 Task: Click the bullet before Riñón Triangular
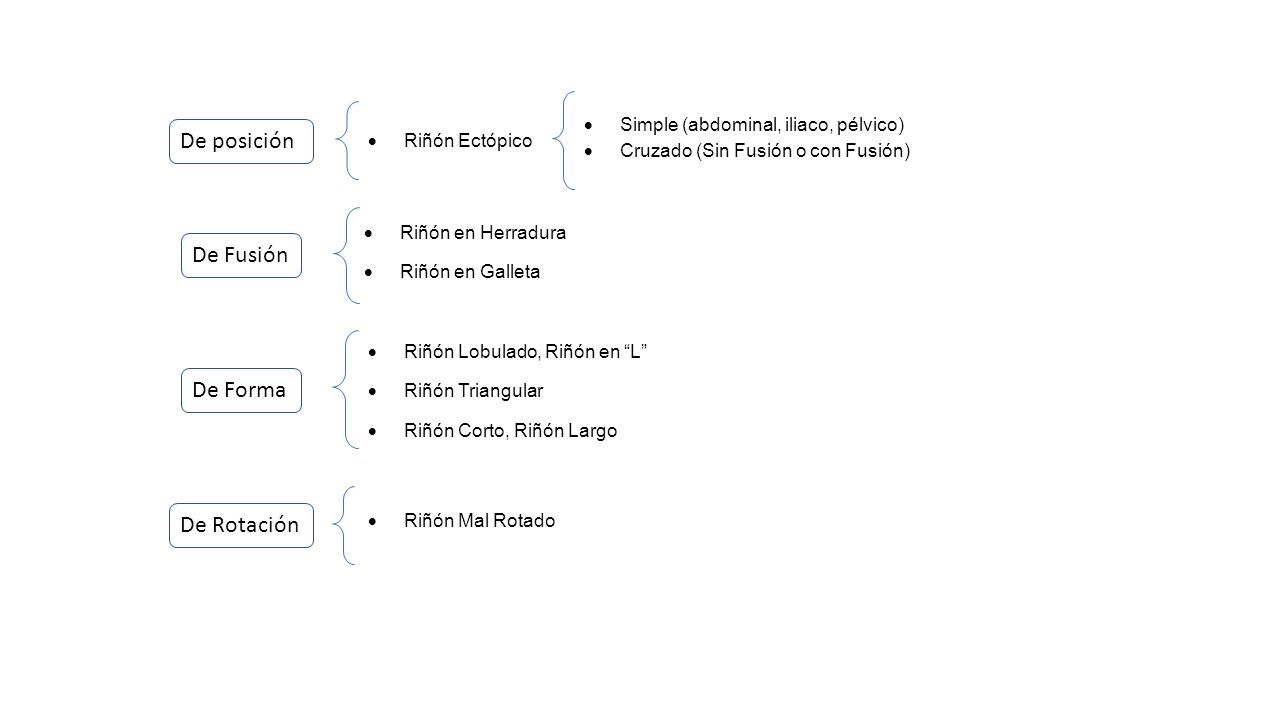[372, 391]
